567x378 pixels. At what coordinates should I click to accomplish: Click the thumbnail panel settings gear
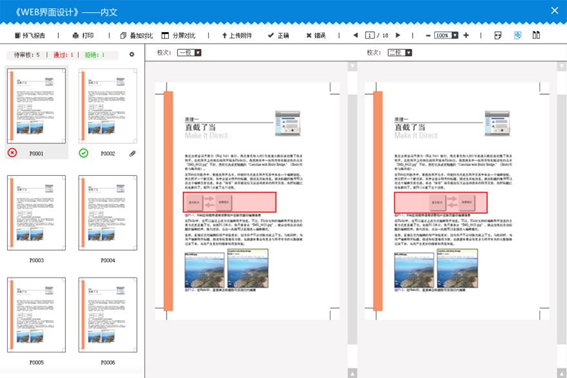(x=132, y=54)
